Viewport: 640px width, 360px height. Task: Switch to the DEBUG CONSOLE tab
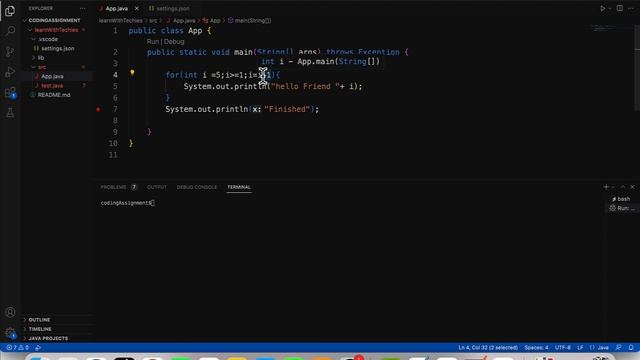tap(197, 187)
